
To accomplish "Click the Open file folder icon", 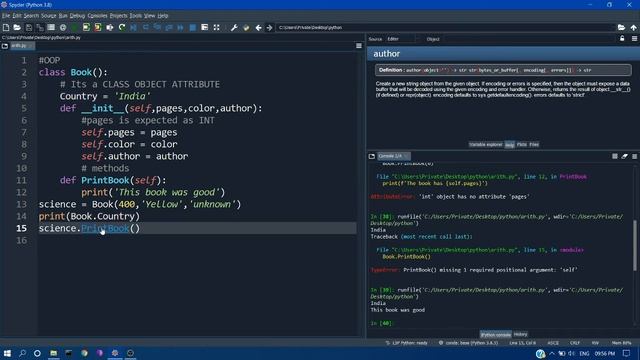I will (17, 27).
